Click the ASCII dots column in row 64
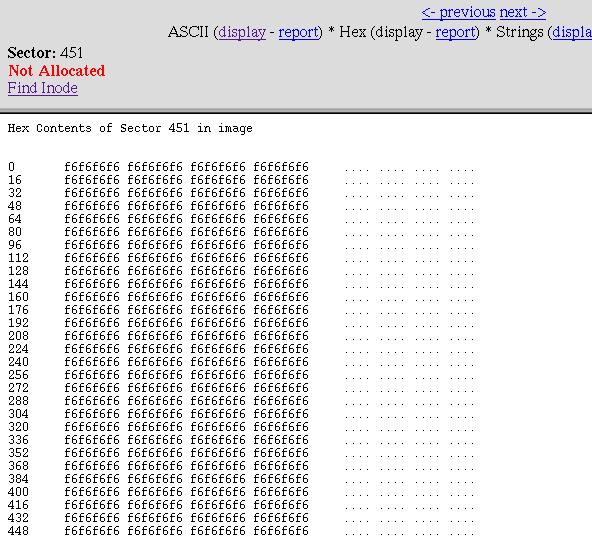 (x=411, y=220)
